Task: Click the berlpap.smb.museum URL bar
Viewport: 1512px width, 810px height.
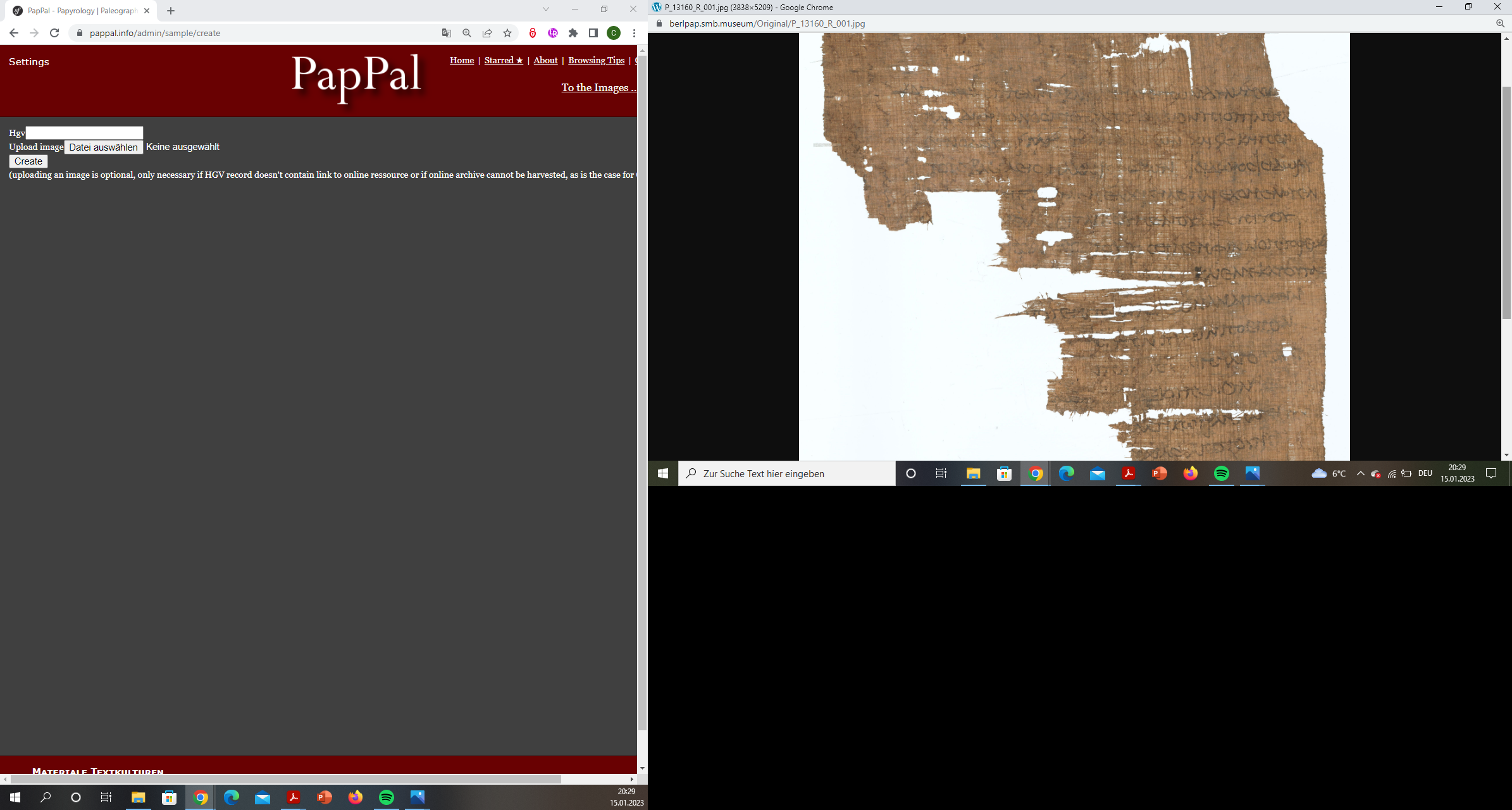Action: (x=767, y=23)
